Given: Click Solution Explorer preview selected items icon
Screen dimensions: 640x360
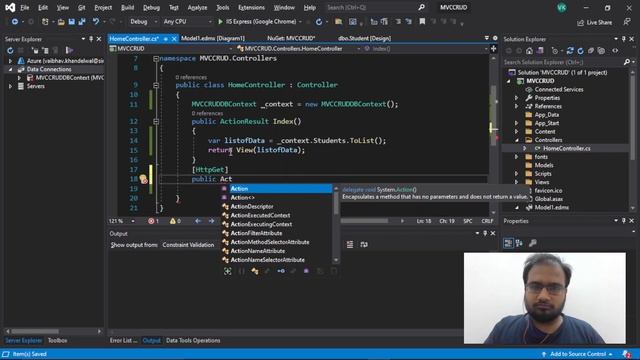Looking at the screenshot, I should [x=615, y=51].
